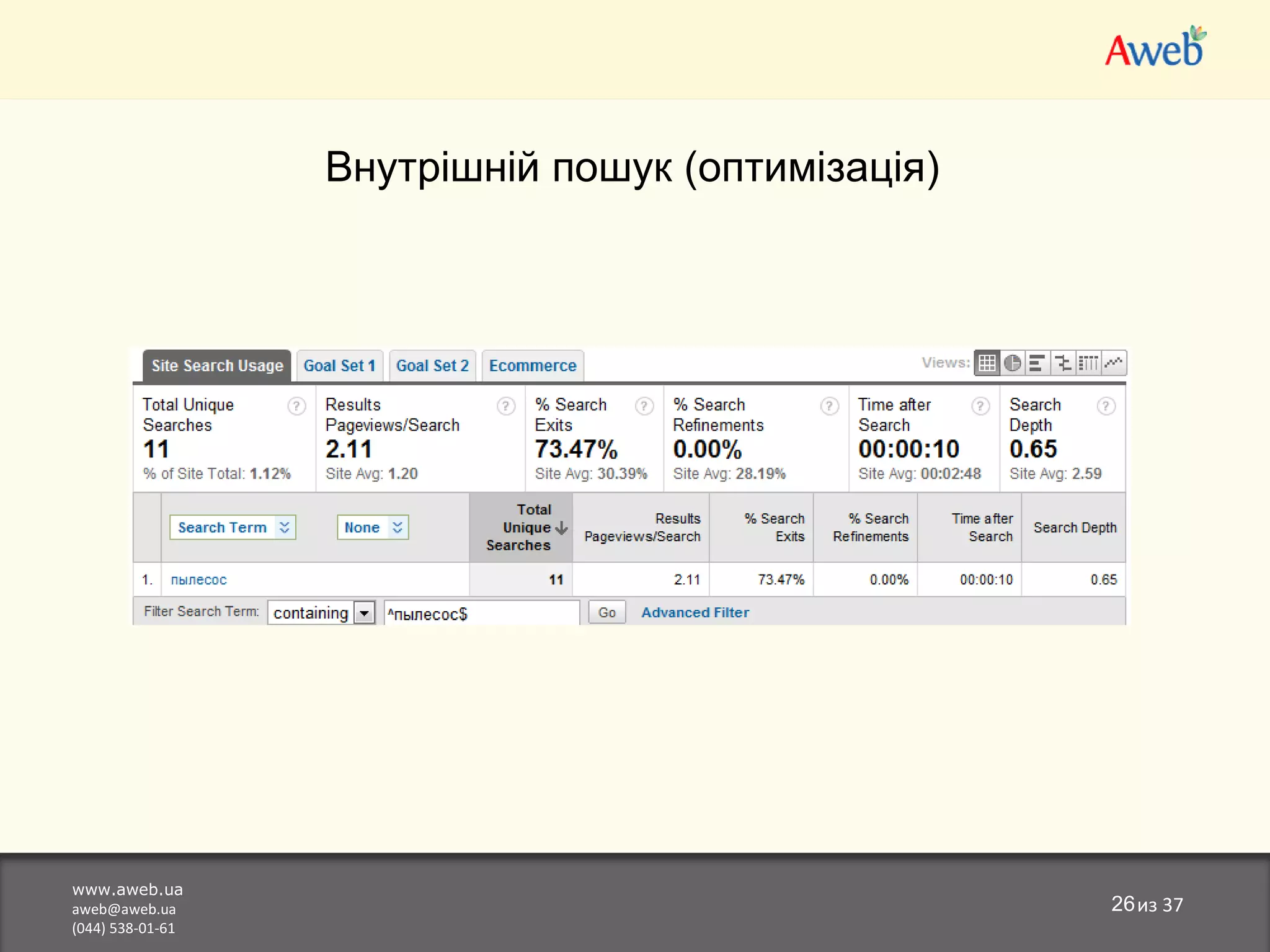Switch to the Site Search Usage tab

[x=217, y=366]
